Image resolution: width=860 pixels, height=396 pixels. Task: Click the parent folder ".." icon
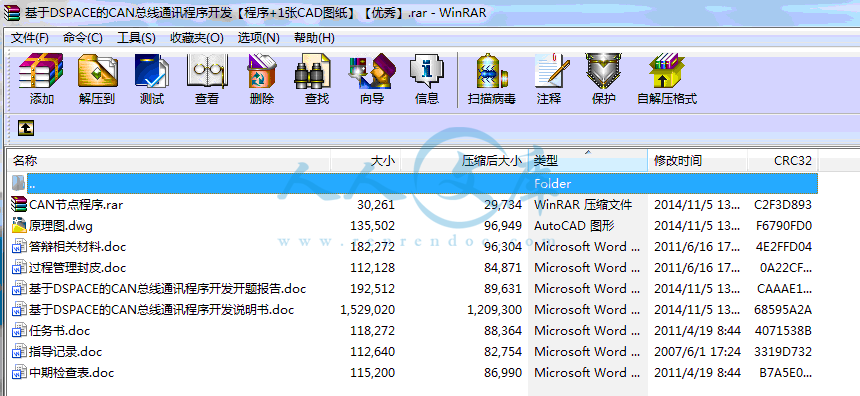coord(19,183)
